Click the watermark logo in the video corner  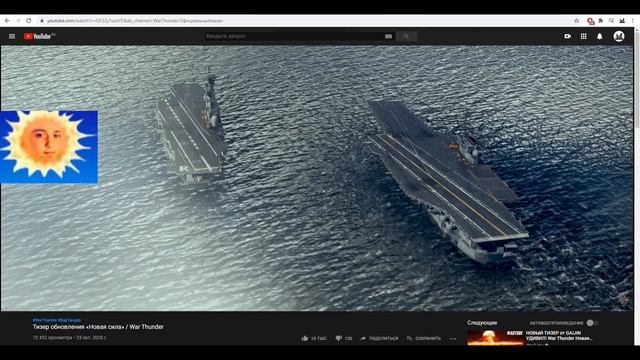pos(623,299)
